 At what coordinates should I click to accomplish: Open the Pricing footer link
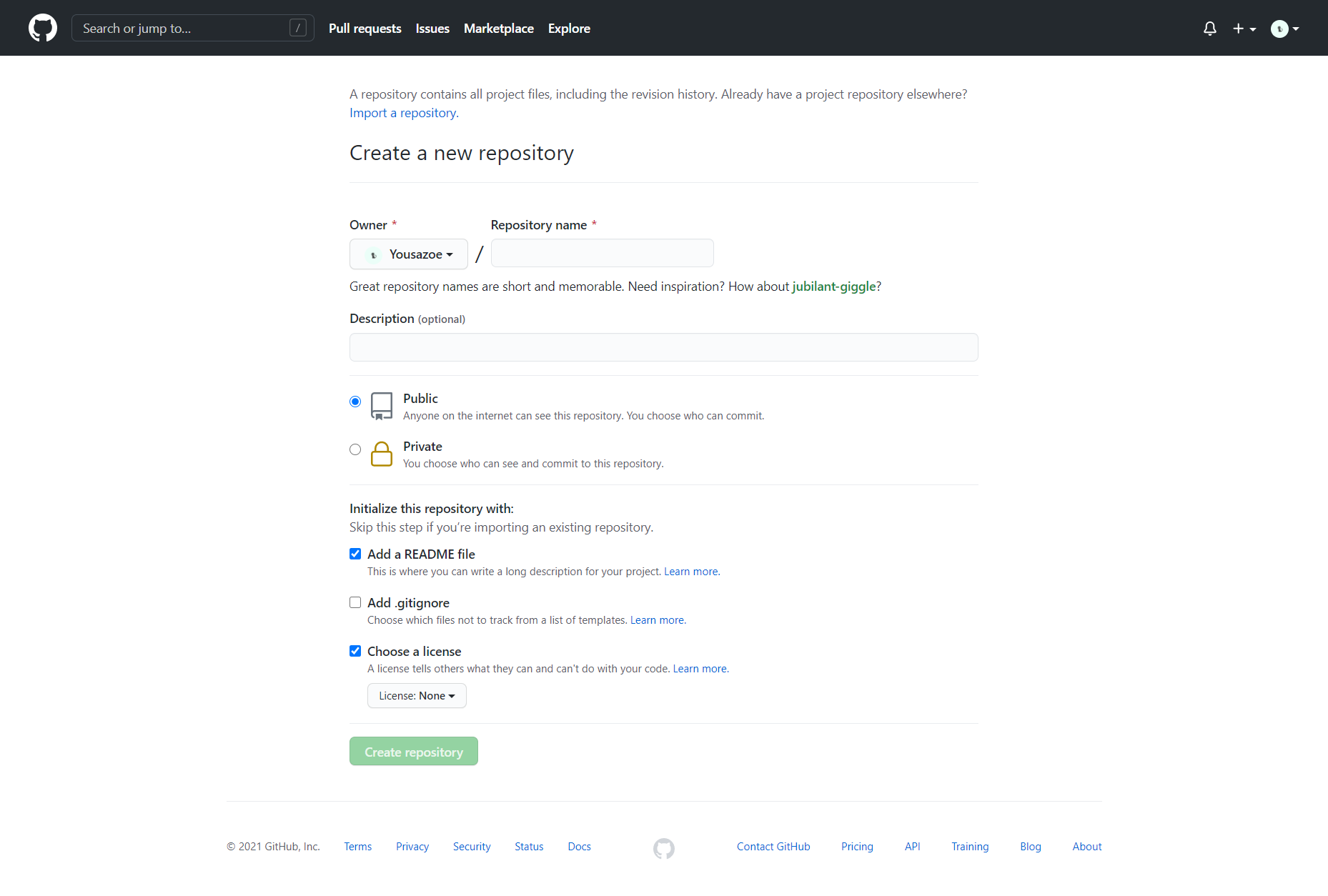click(857, 847)
